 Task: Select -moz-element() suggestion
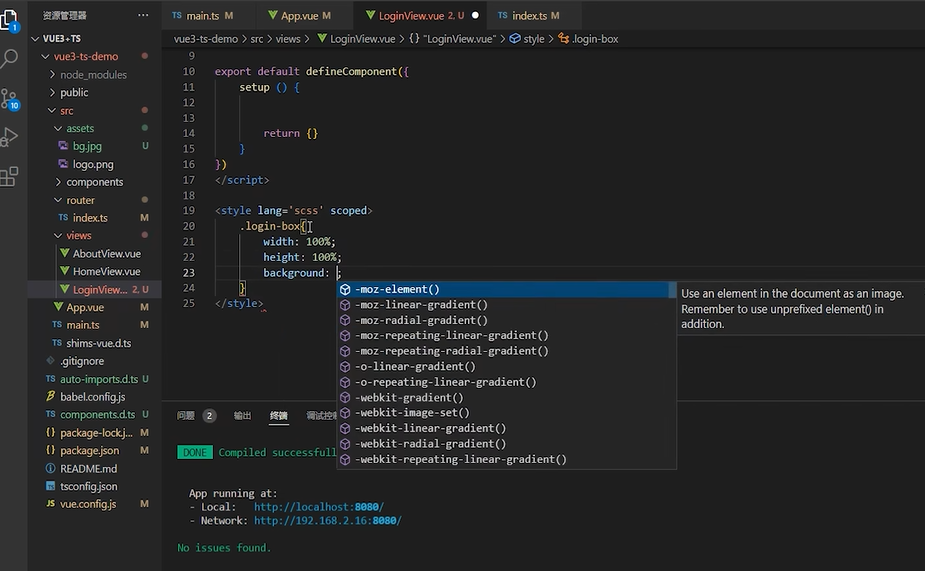pos(506,289)
